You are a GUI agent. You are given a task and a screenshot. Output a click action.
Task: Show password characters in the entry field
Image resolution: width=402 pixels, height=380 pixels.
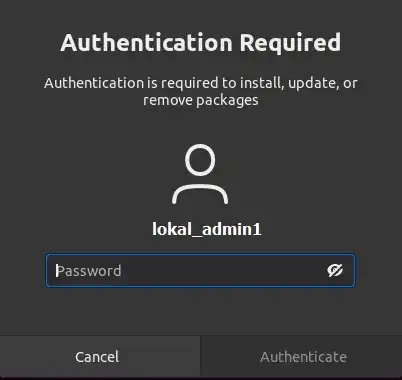(x=335, y=270)
